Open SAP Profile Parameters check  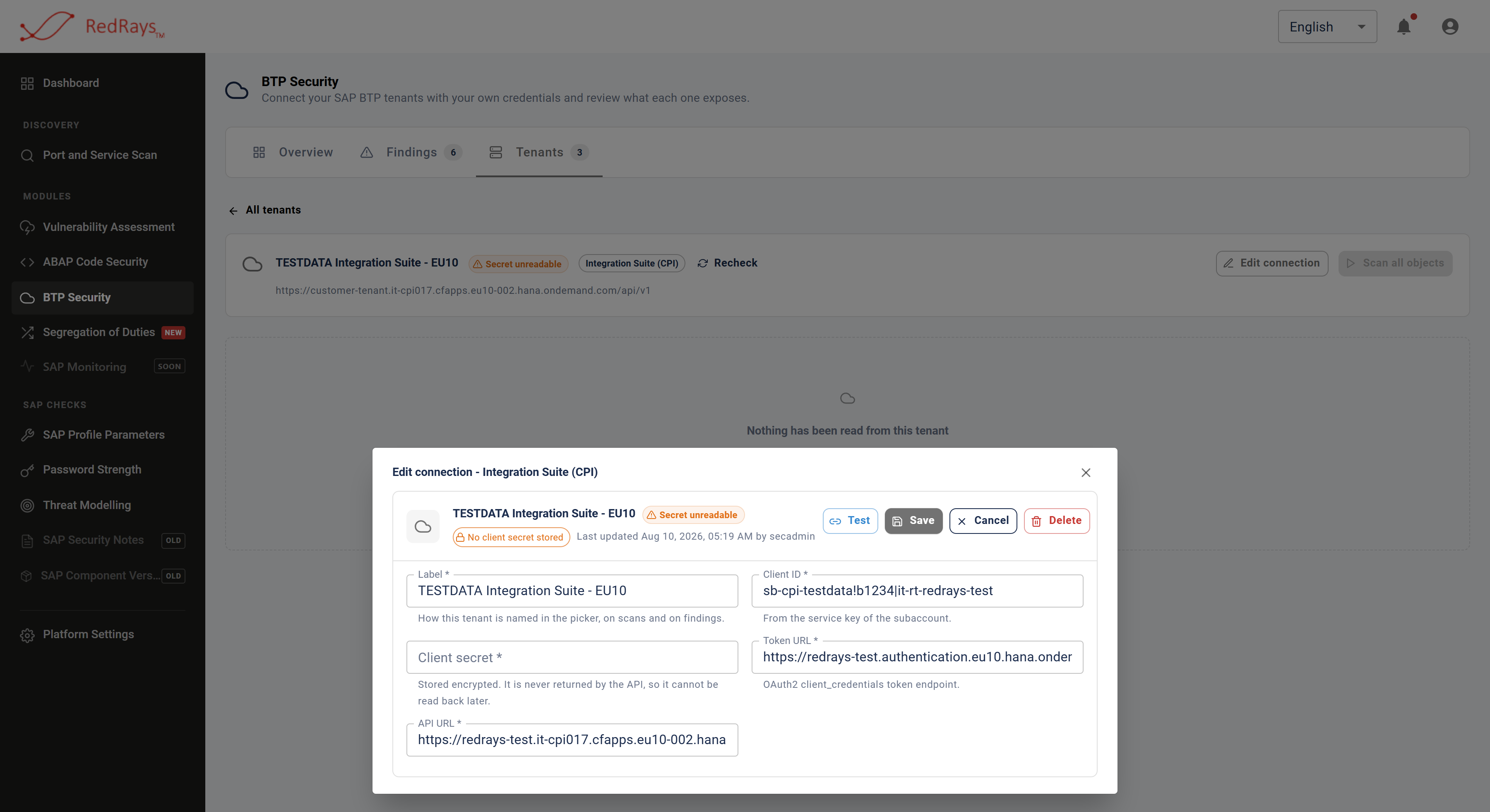pos(102,435)
